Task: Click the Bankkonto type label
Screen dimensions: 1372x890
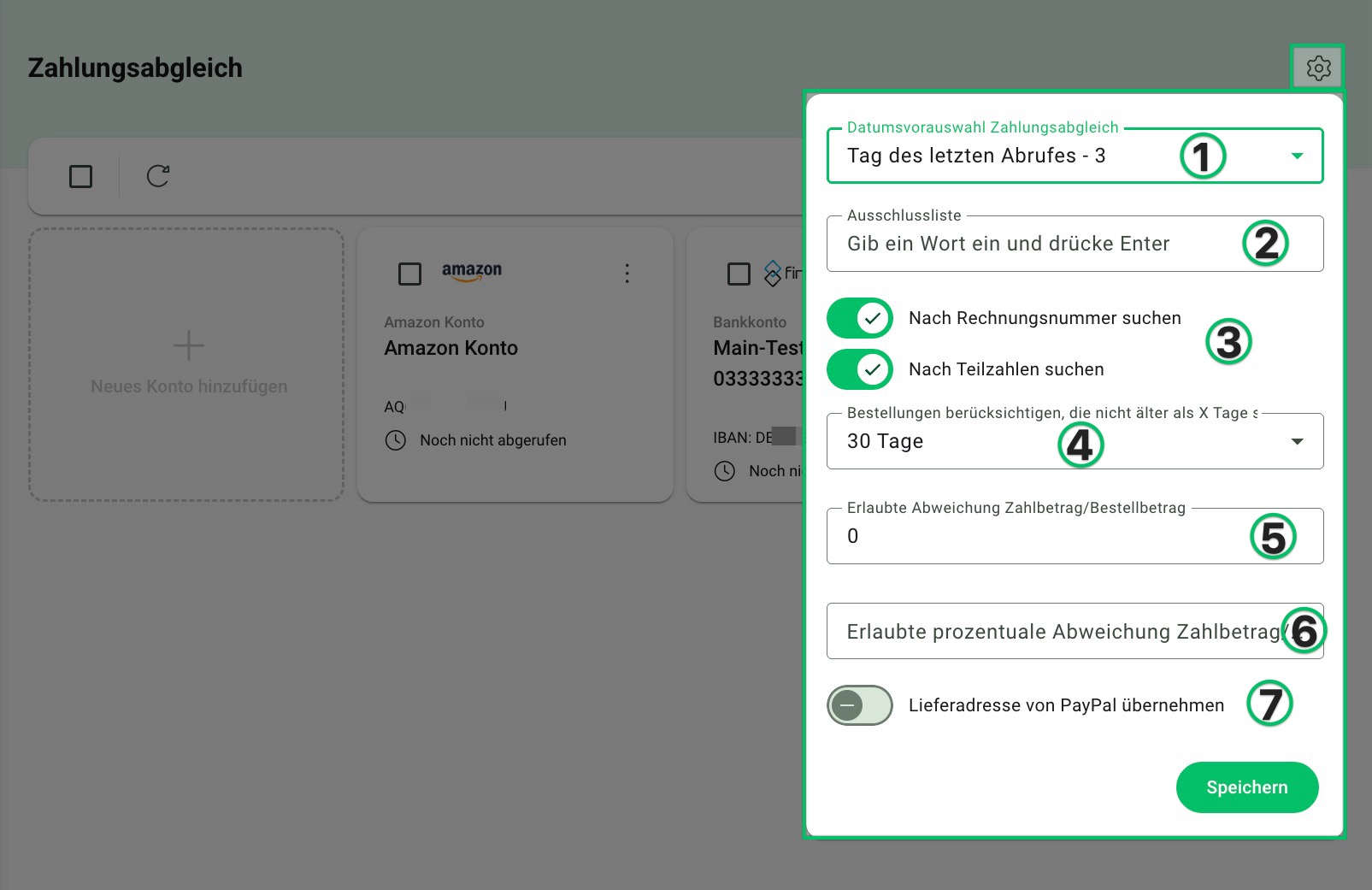Action: 750,322
